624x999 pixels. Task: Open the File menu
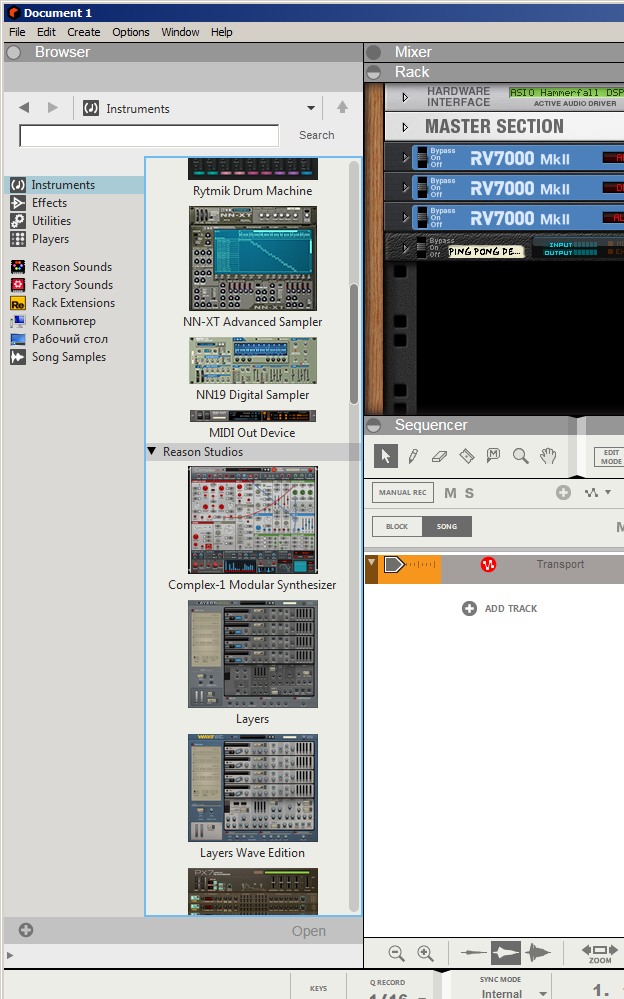pos(17,32)
